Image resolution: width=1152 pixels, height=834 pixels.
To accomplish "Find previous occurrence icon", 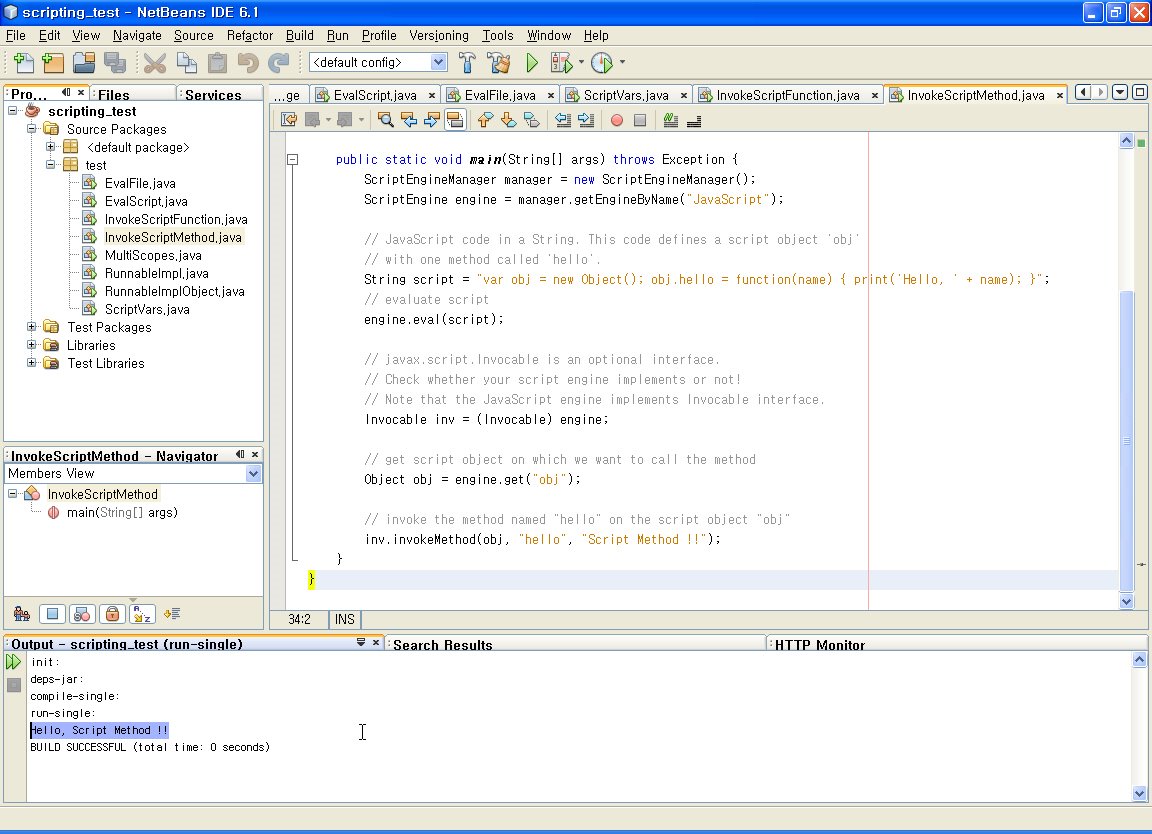I will pyautogui.click(x=408, y=120).
